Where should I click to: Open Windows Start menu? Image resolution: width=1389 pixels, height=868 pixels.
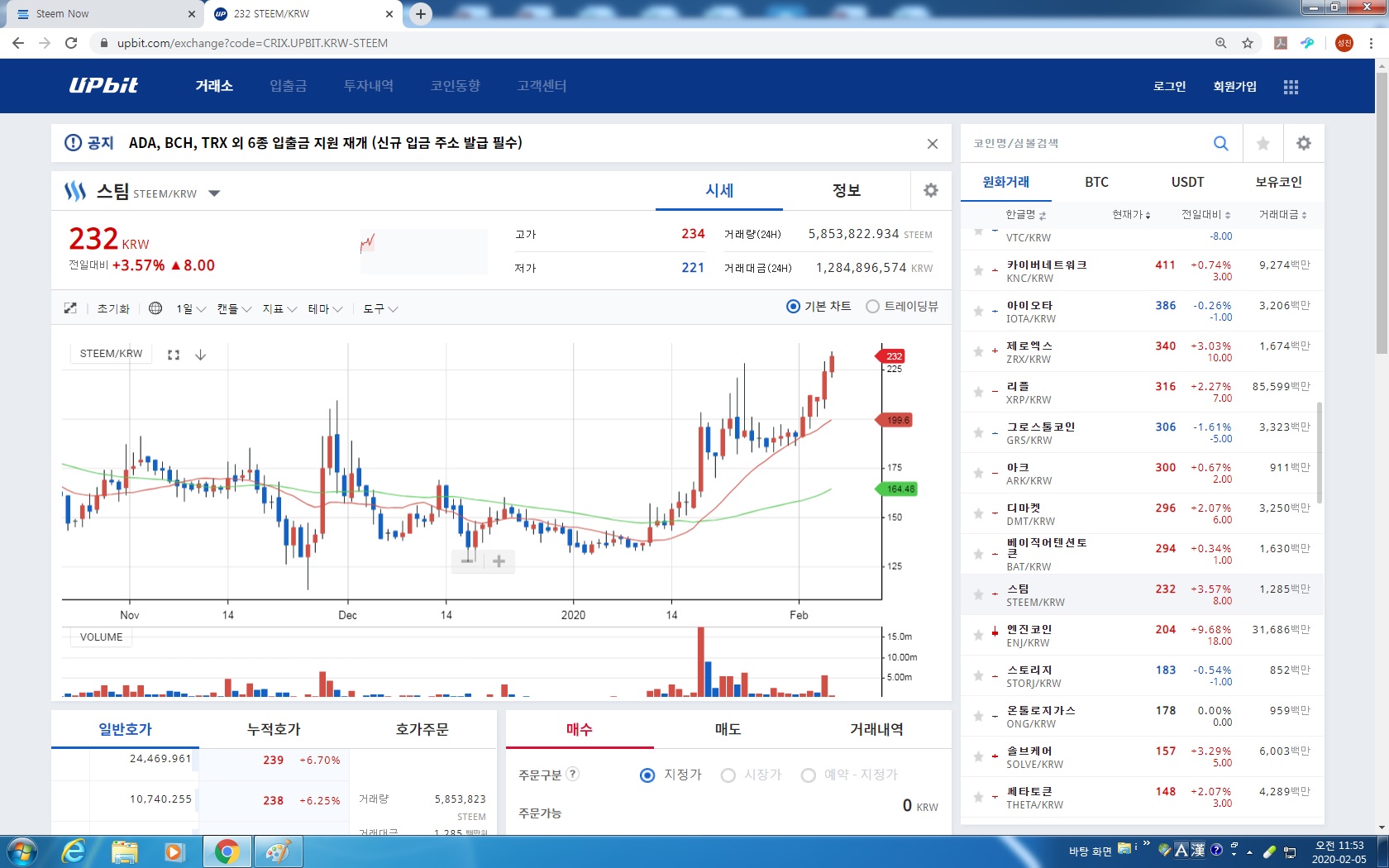click(21, 851)
